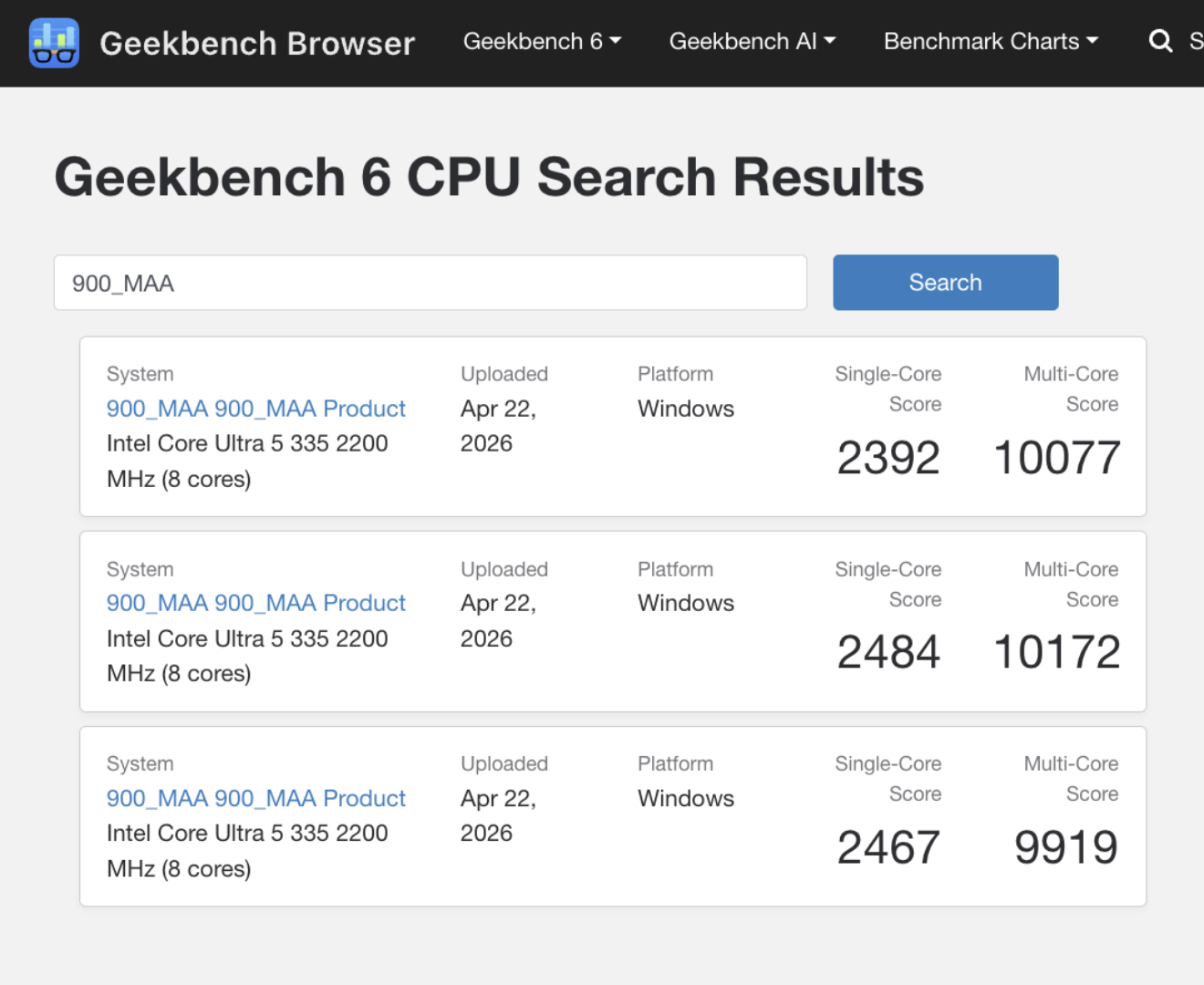Open the Geekbench Browser home link
Viewport: 1204px width, 985px height.
256,43
